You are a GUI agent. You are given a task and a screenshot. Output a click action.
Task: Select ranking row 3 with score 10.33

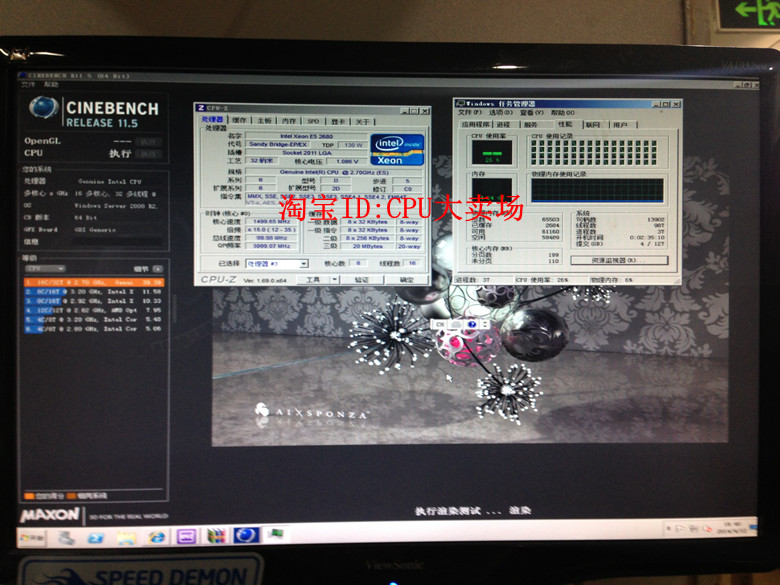pyautogui.click(x=94, y=301)
